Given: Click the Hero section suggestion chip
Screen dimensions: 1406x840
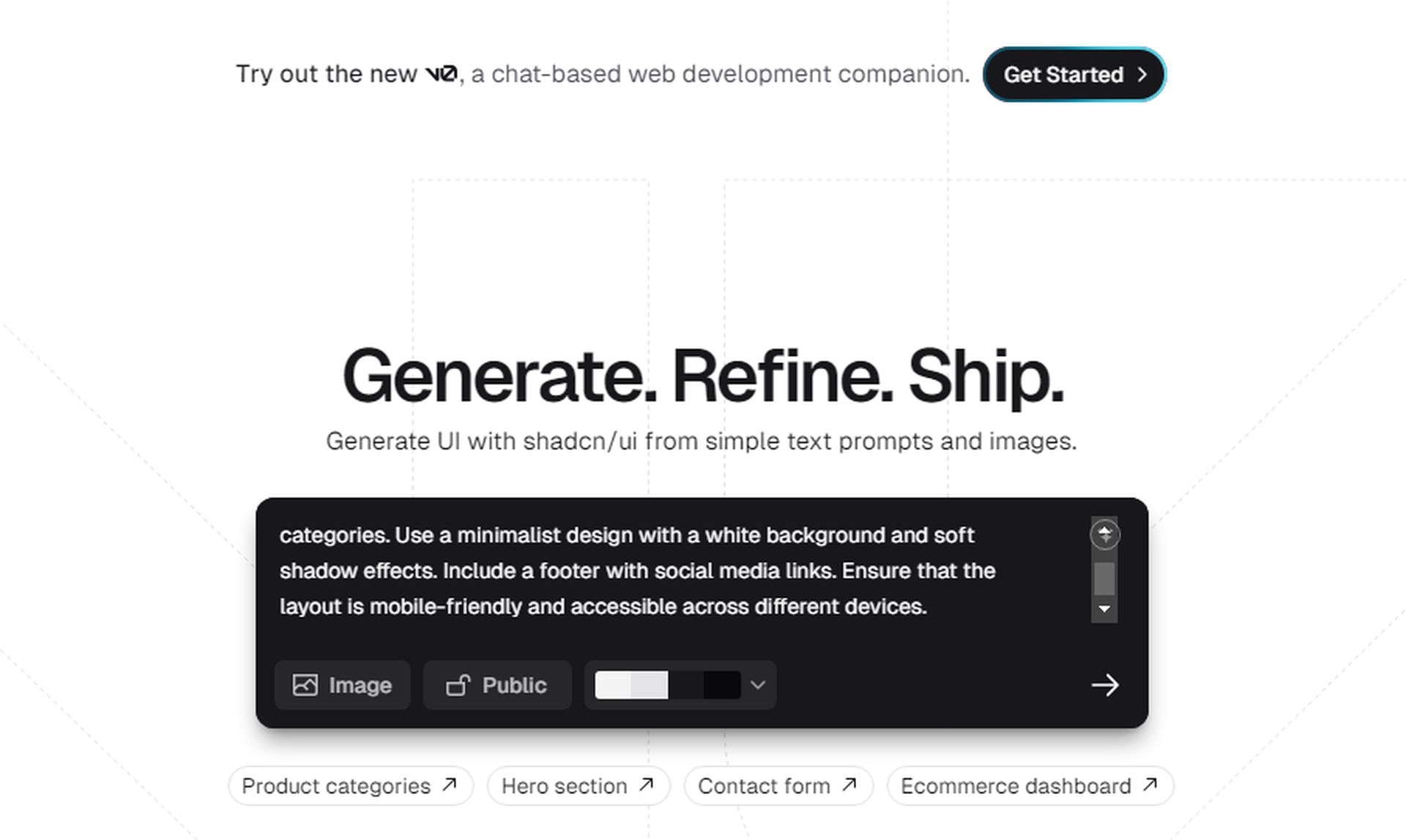Looking at the screenshot, I should (578, 785).
